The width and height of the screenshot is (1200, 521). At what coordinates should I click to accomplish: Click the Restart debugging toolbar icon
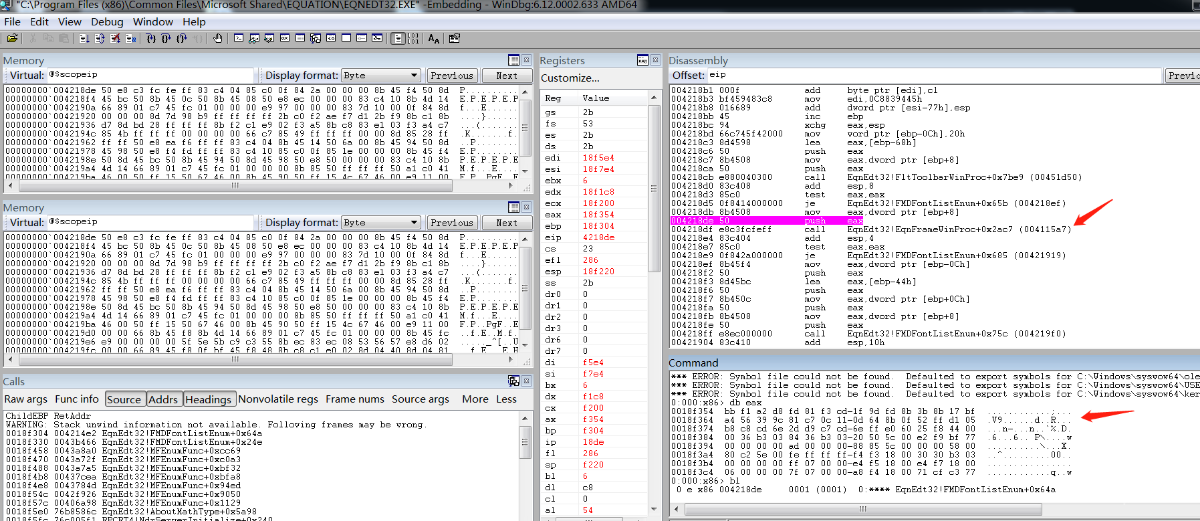coord(99,38)
